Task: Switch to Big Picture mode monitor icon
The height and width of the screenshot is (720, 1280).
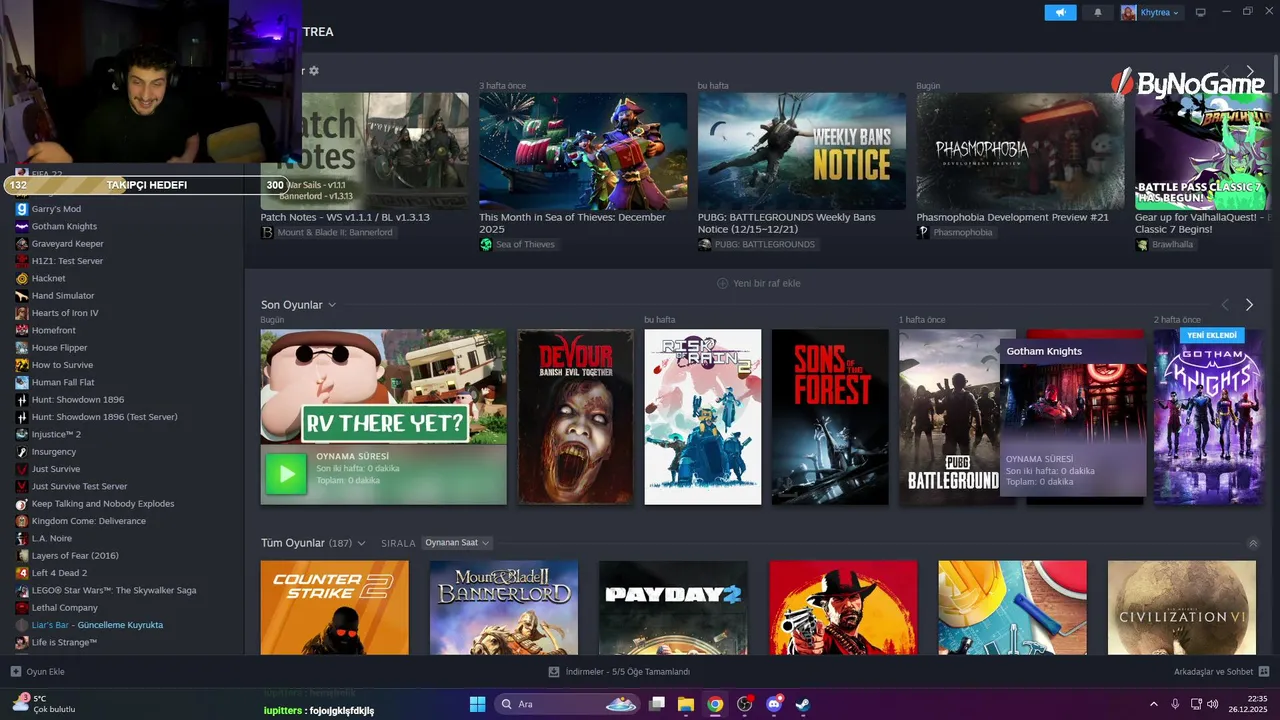Action: pyautogui.click(x=1201, y=13)
